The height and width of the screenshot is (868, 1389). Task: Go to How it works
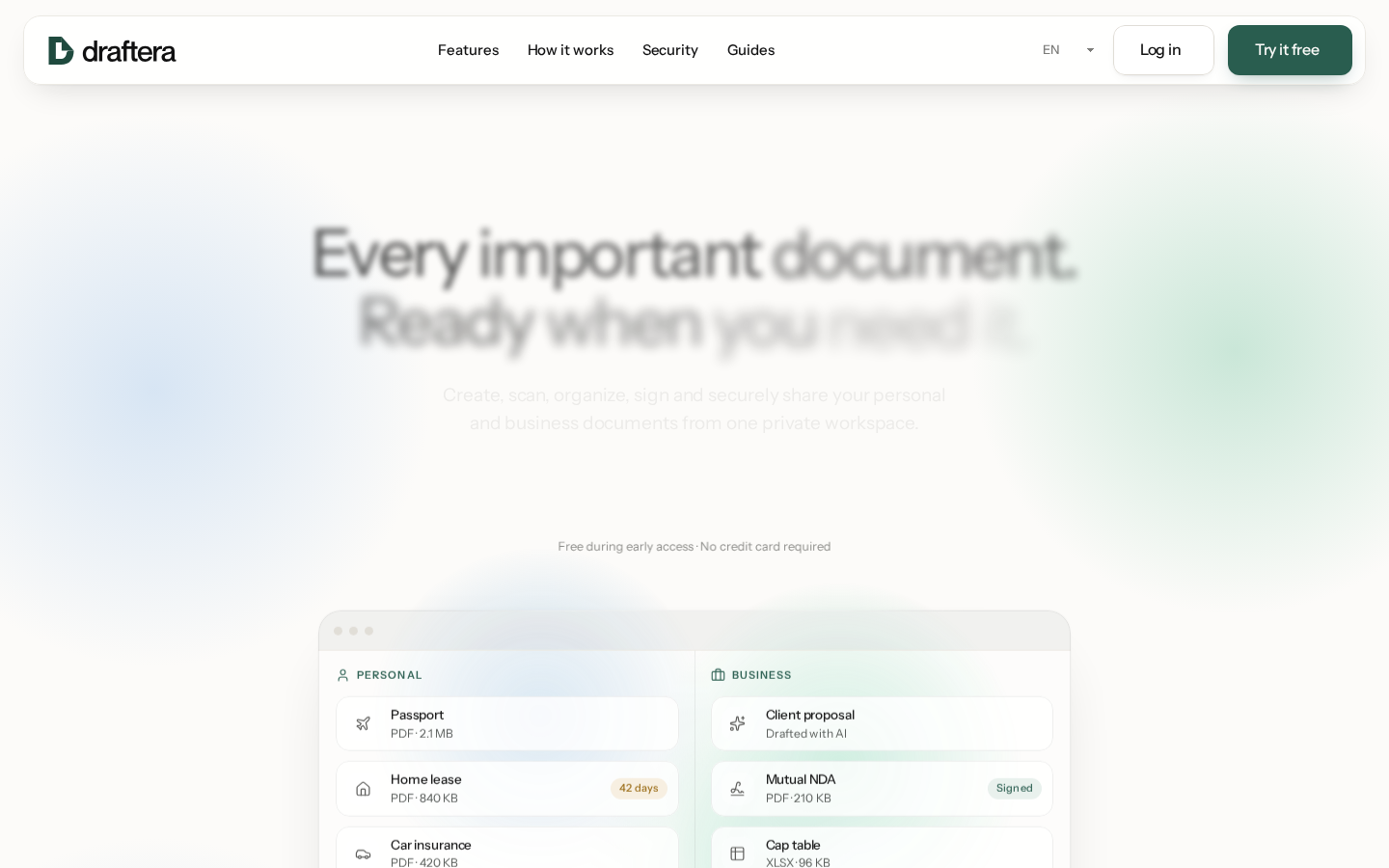click(570, 50)
